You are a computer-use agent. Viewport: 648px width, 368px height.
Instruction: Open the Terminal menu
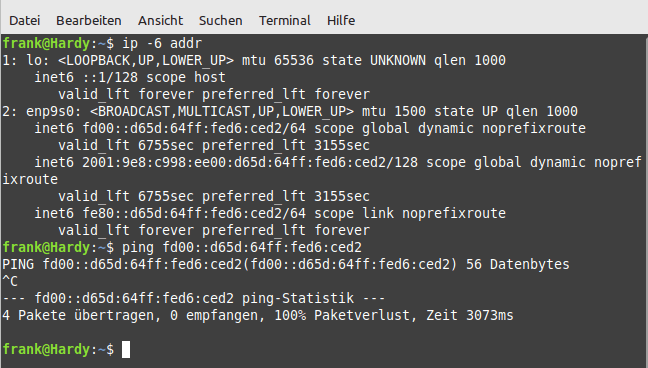coord(285,20)
